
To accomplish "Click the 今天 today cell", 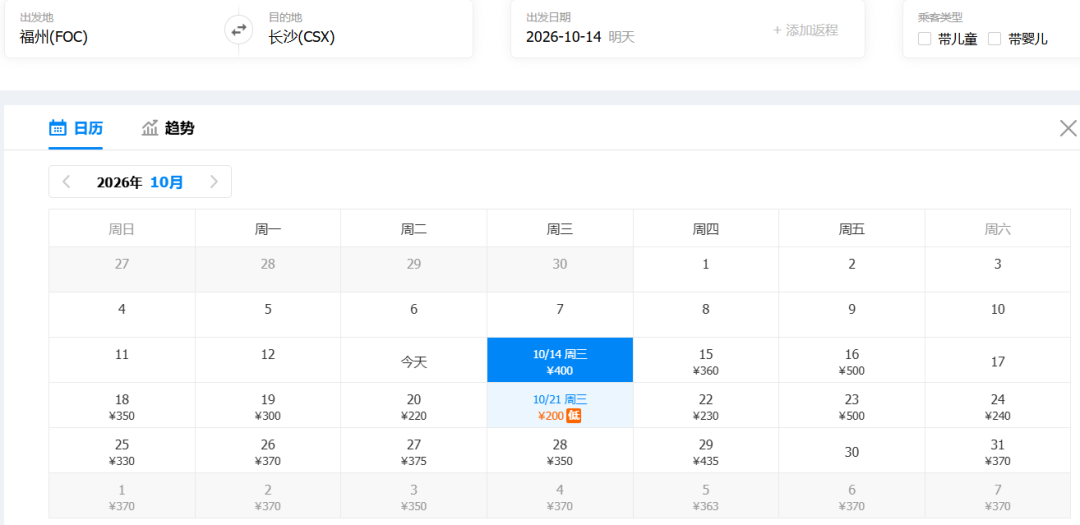I will coord(414,360).
